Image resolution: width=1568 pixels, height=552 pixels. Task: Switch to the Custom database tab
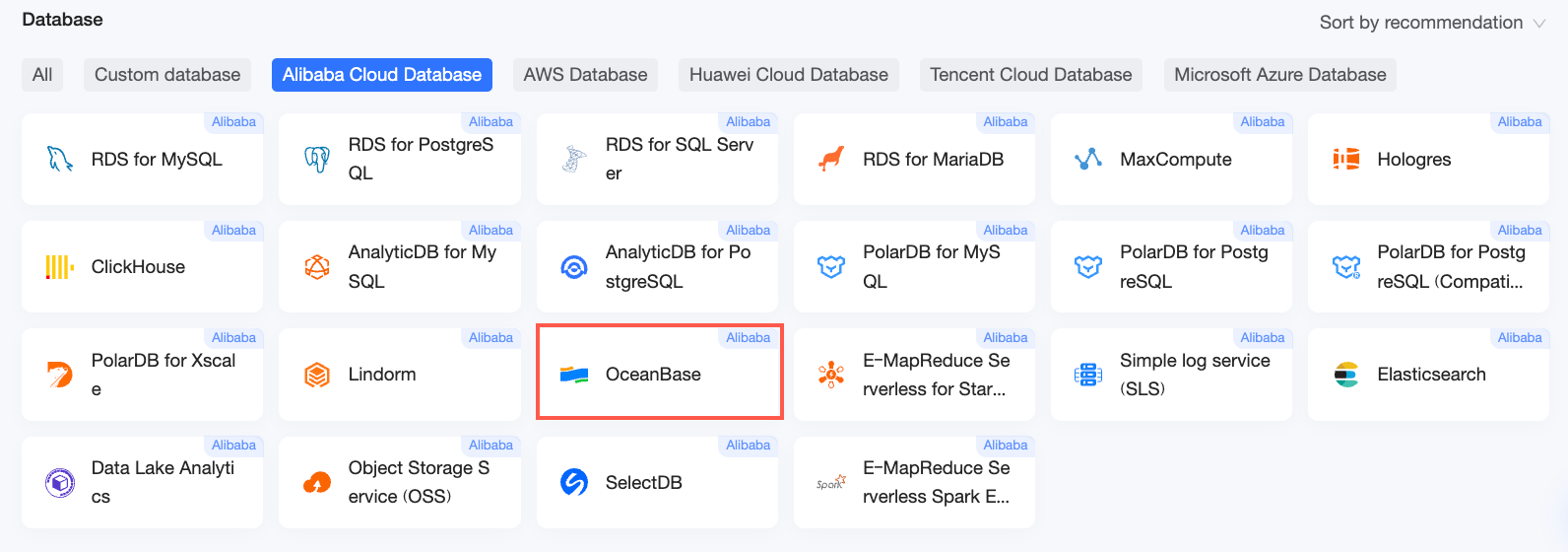(x=167, y=75)
